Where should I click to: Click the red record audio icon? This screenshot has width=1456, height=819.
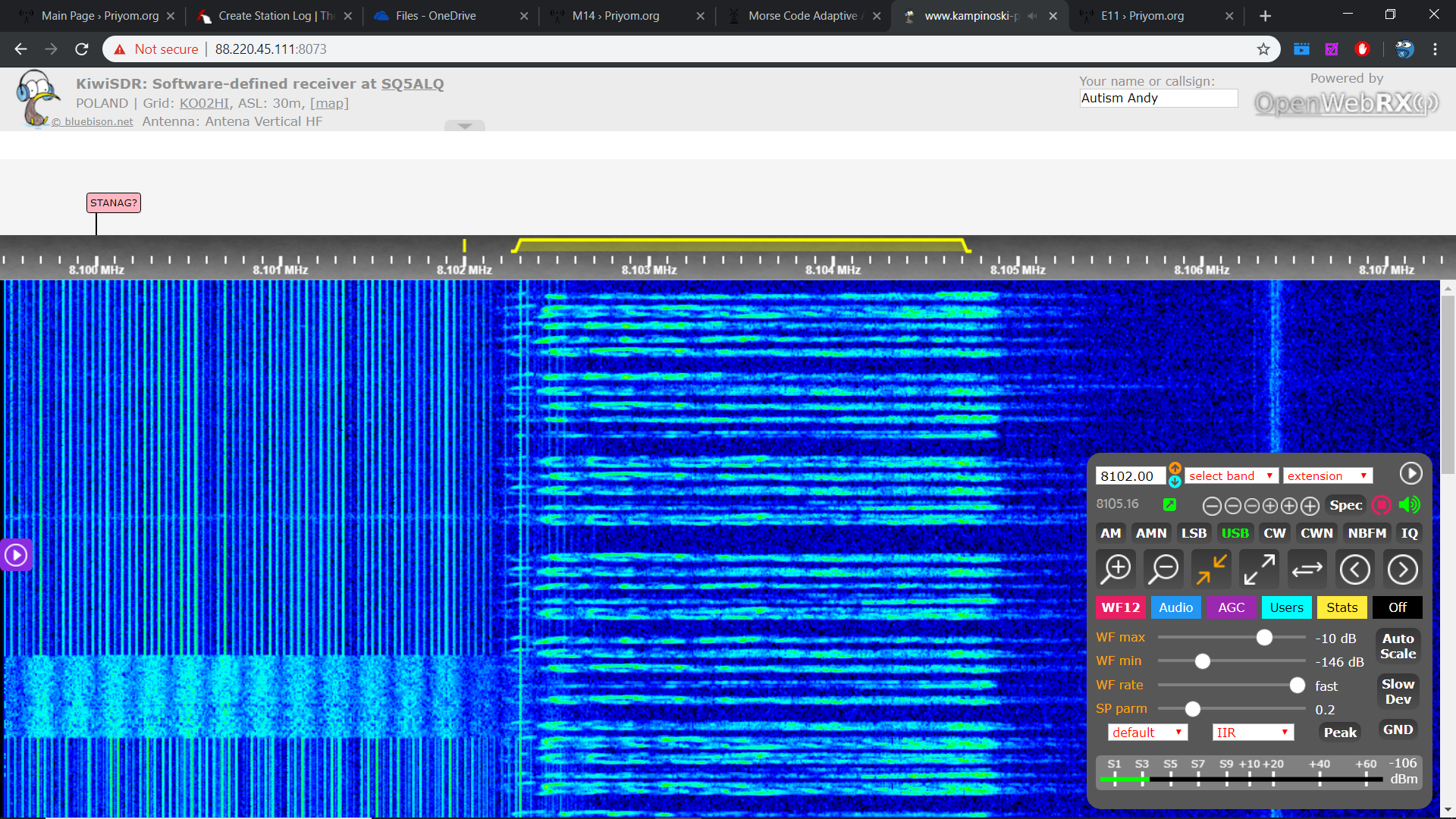[1382, 505]
